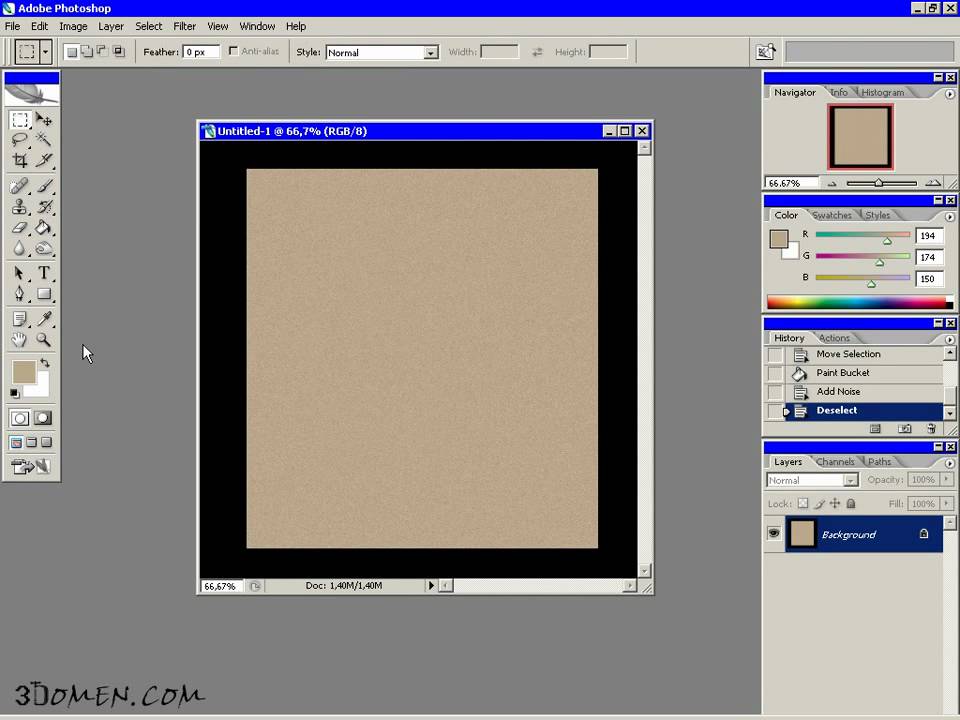This screenshot has width=960, height=720.
Task: Open the History panel options menu
Action: (950, 339)
